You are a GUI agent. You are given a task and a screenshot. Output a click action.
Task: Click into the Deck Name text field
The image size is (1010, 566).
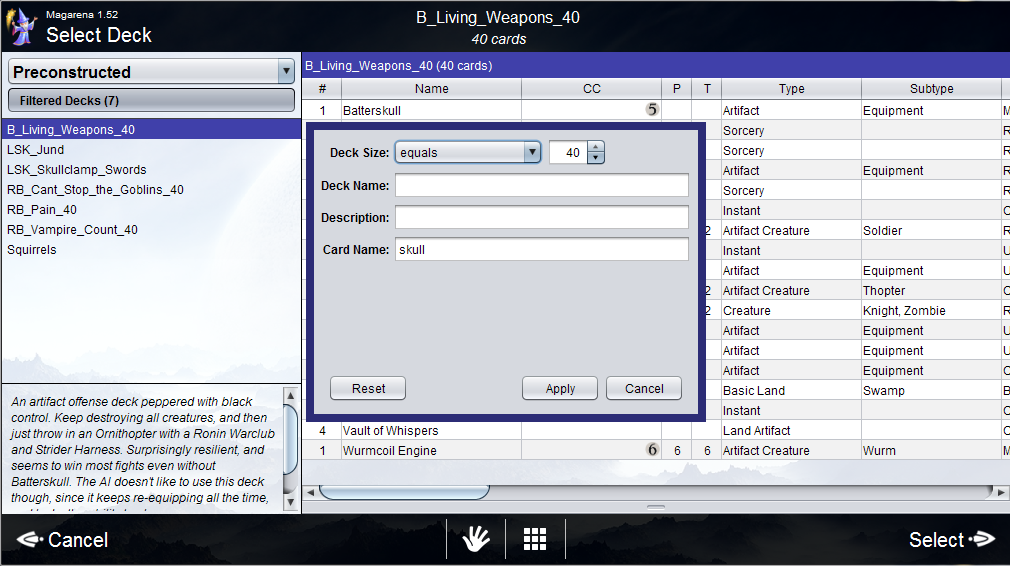pyautogui.click(x=541, y=186)
